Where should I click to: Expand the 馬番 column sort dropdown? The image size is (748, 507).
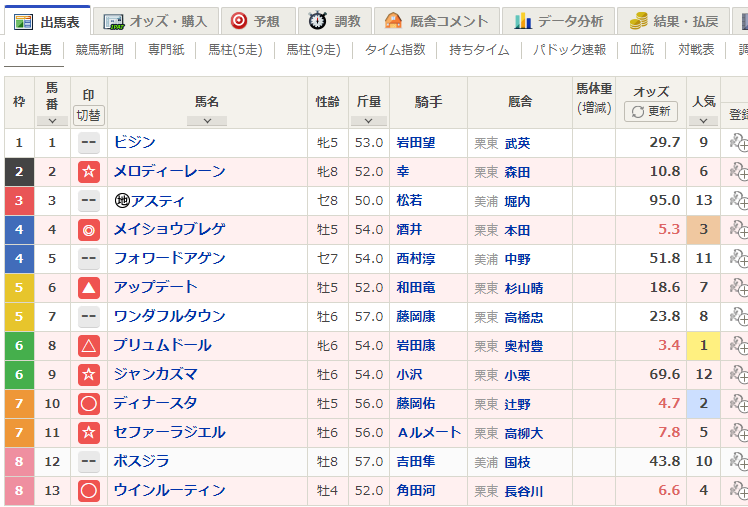pyautogui.click(x=52, y=121)
